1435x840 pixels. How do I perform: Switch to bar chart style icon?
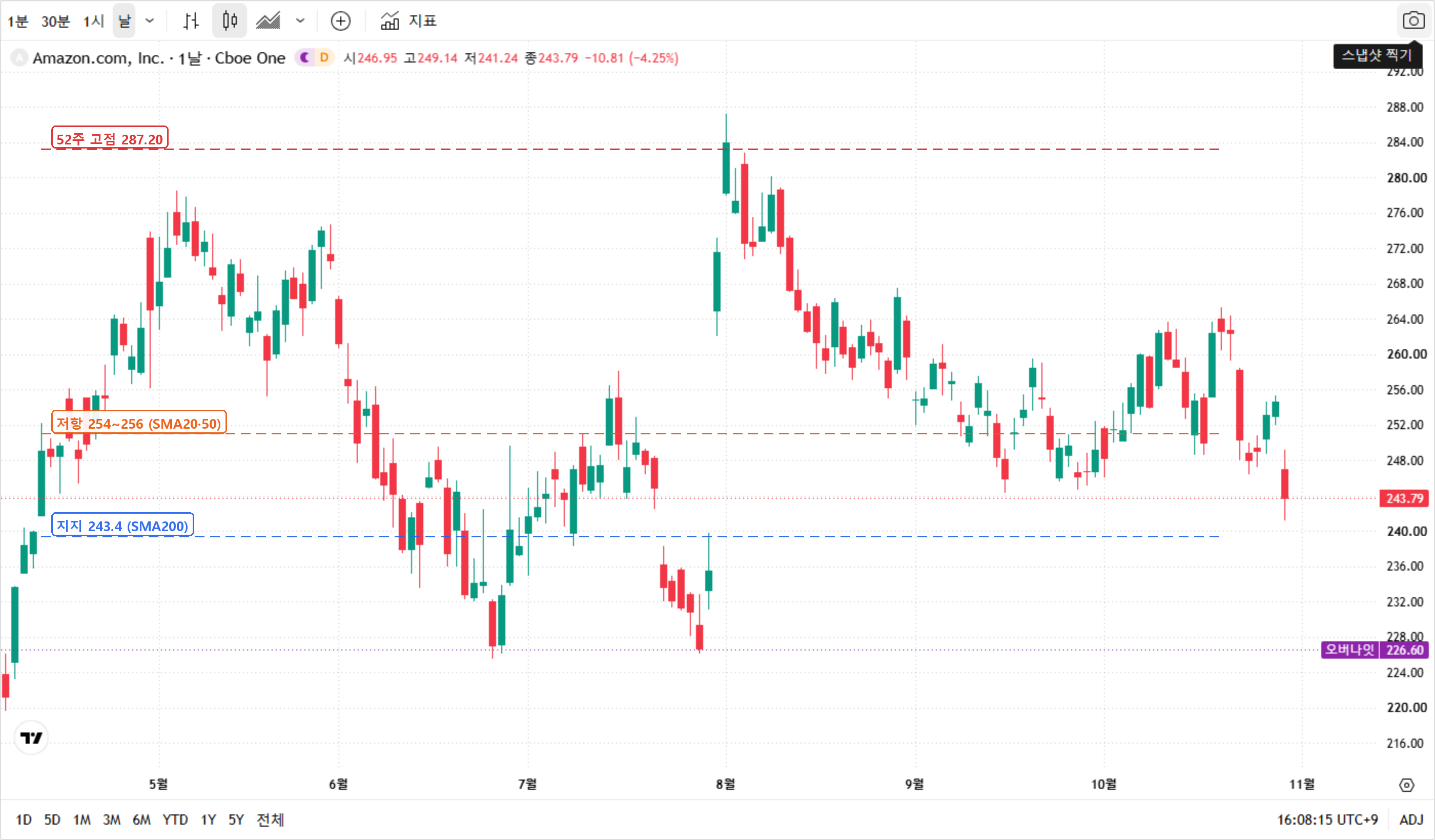191,21
